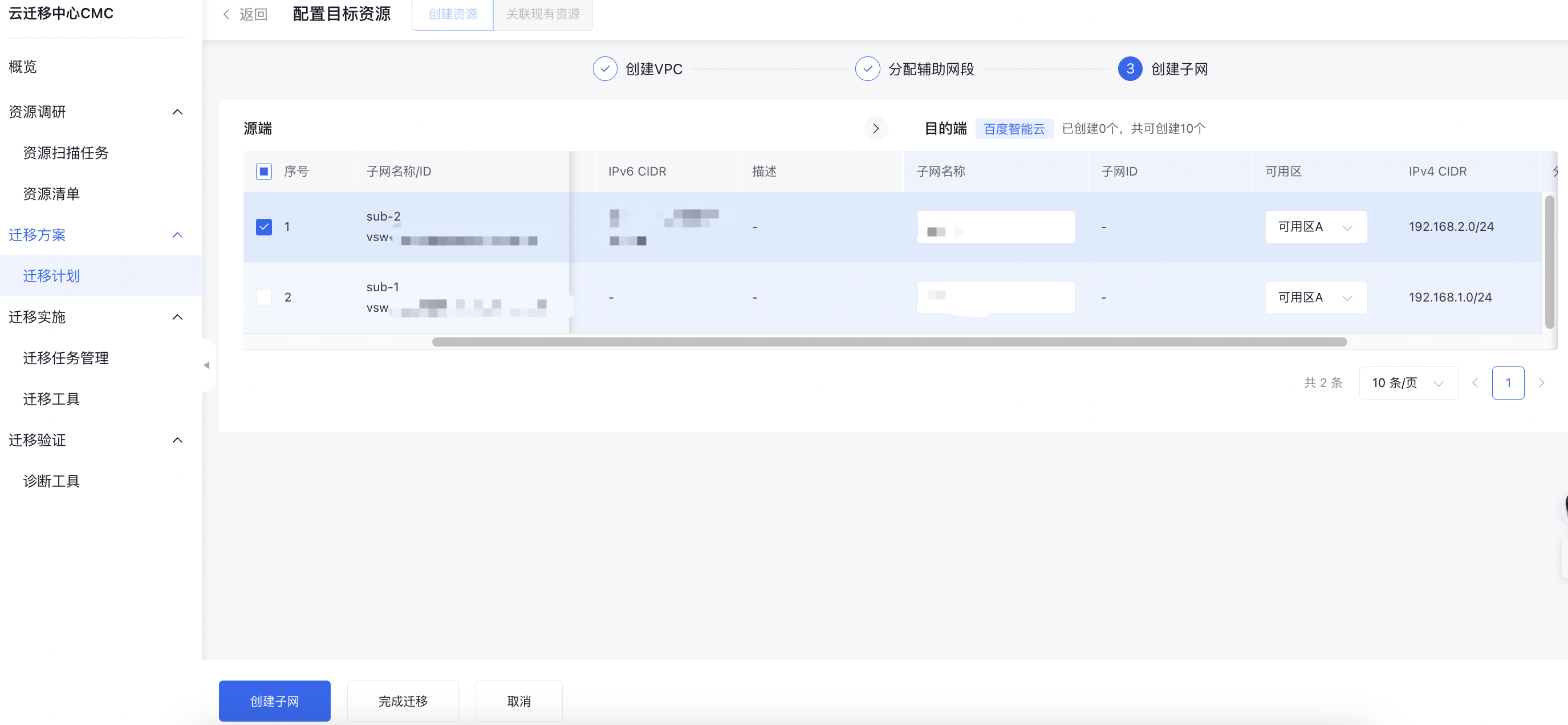Click the 取消 button
The height and width of the screenshot is (725, 1568).
519,700
